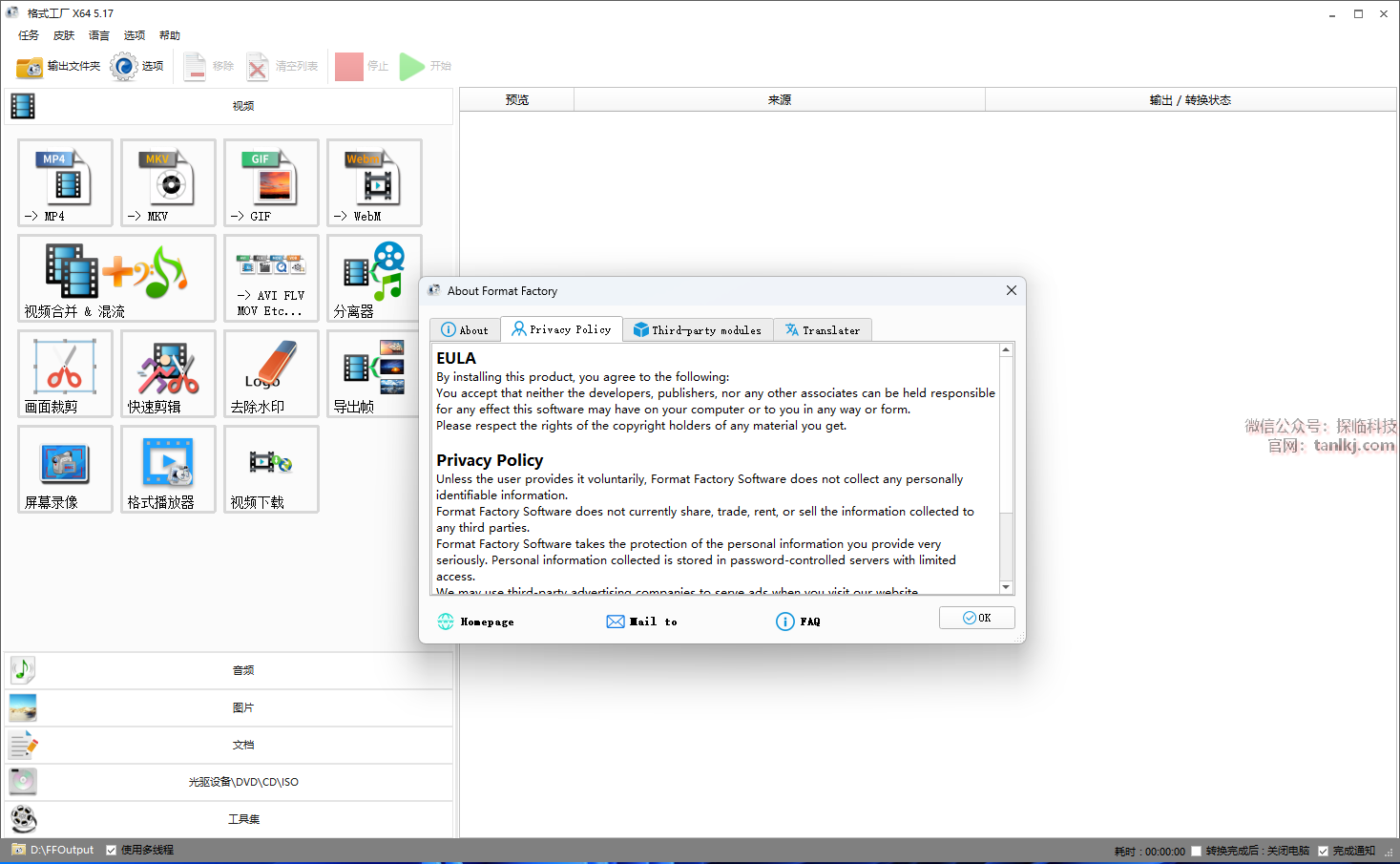Screen dimensions: 1400x864
Task: Open the 皮肤 menu
Action: point(64,35)
